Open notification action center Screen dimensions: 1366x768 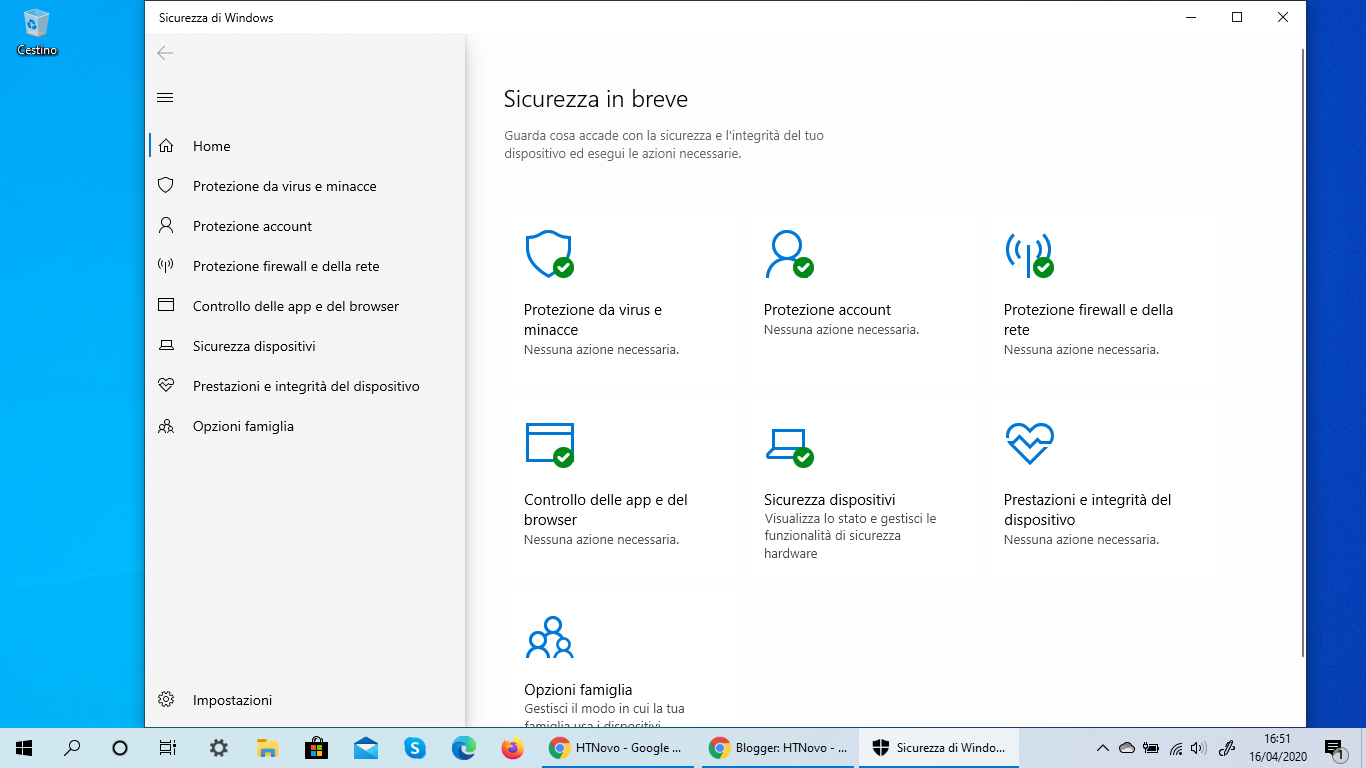pyautogui.click(x=1334, y=748)
